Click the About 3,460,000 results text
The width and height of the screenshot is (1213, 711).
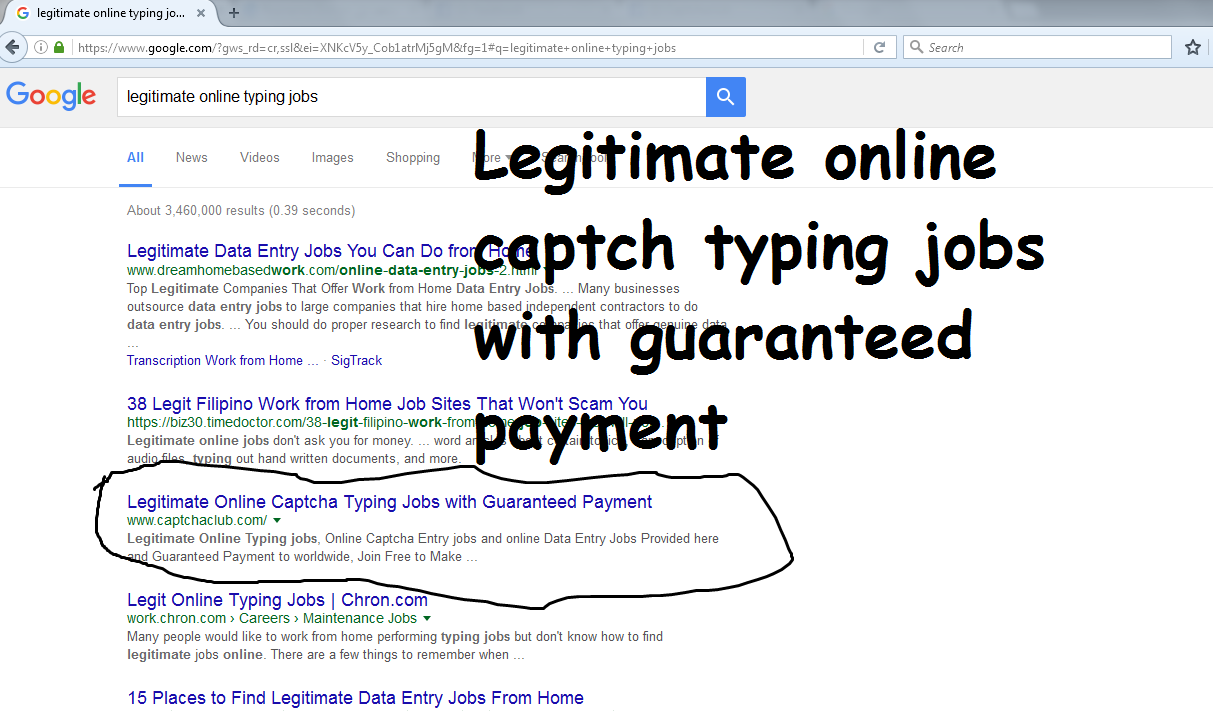241,210
